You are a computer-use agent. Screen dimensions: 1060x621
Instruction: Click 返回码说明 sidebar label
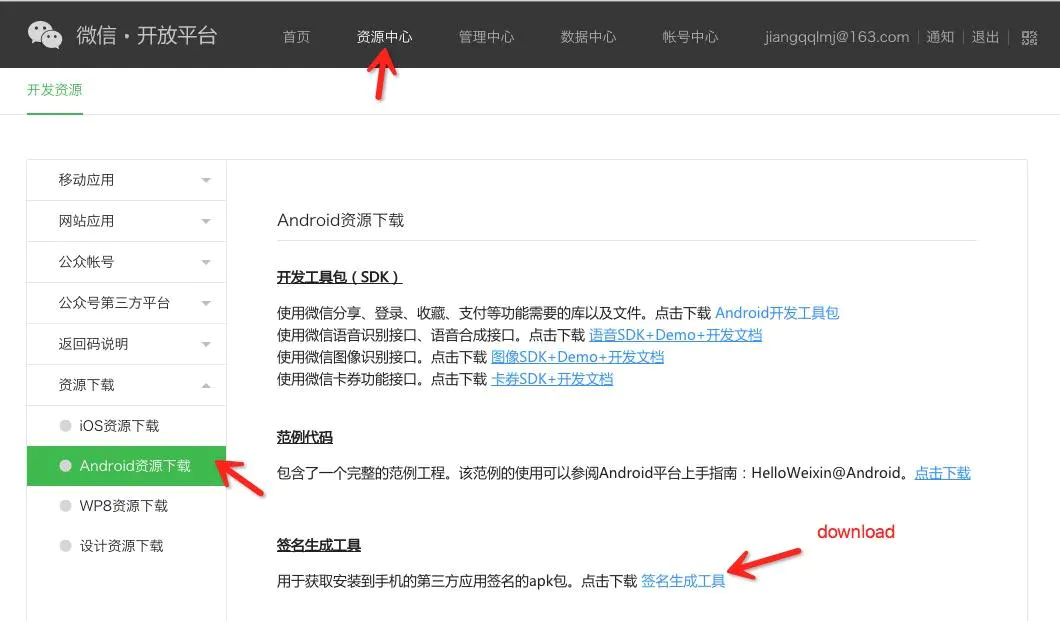click(93, 344)
